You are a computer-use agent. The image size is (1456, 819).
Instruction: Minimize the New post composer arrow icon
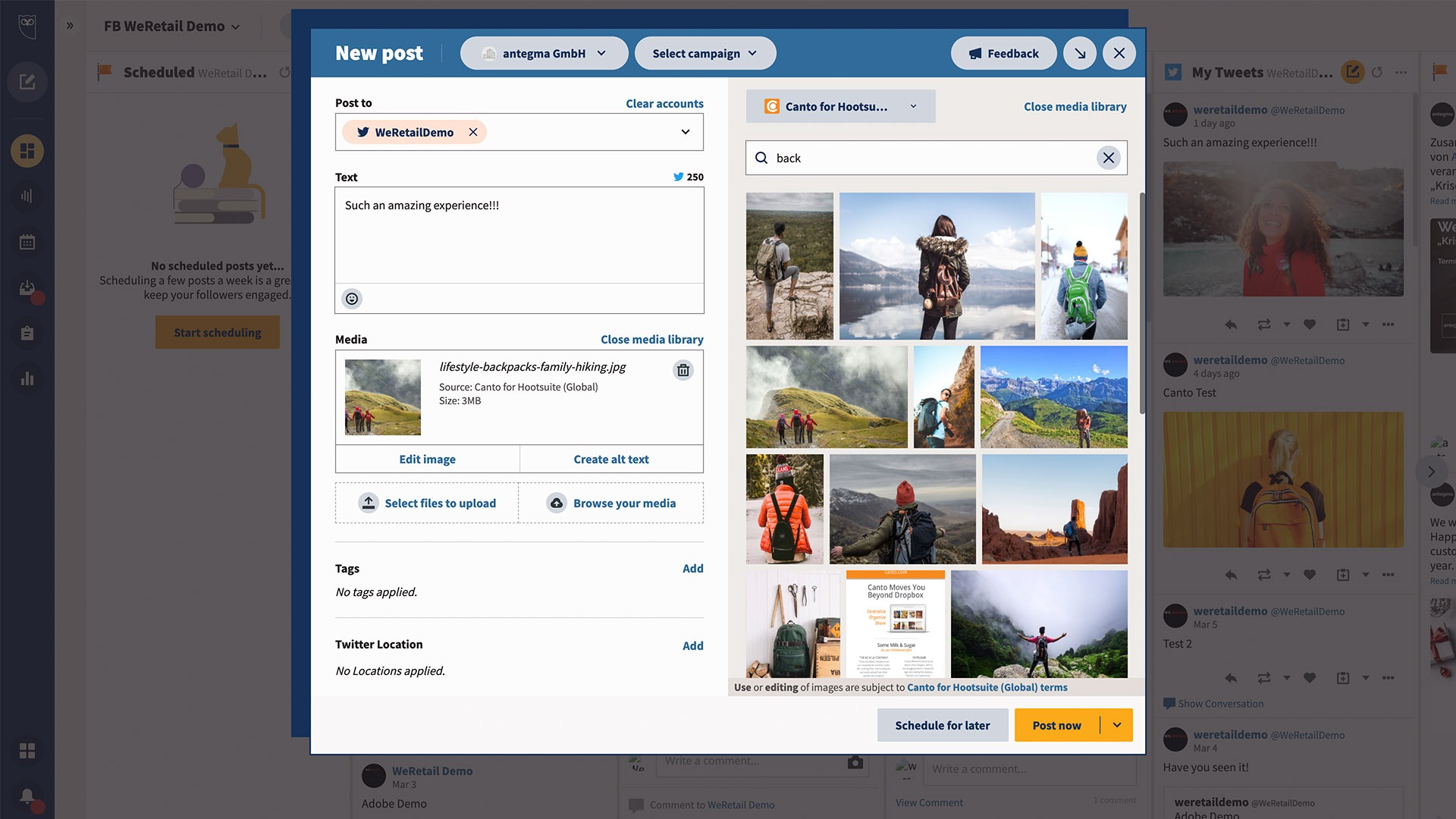1080,53
